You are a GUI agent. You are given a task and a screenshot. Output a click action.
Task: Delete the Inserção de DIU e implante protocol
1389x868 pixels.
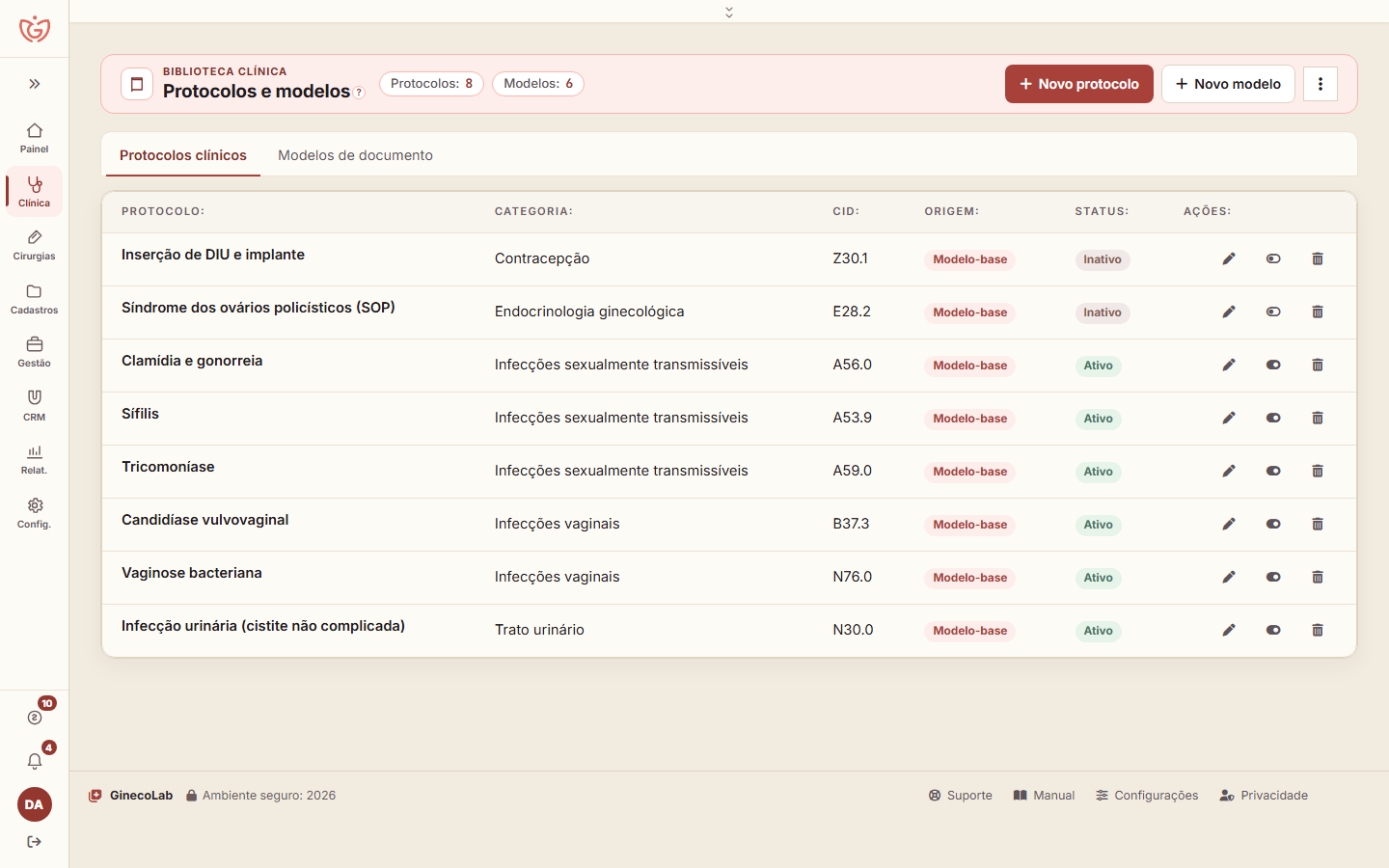coord(1318,258)
